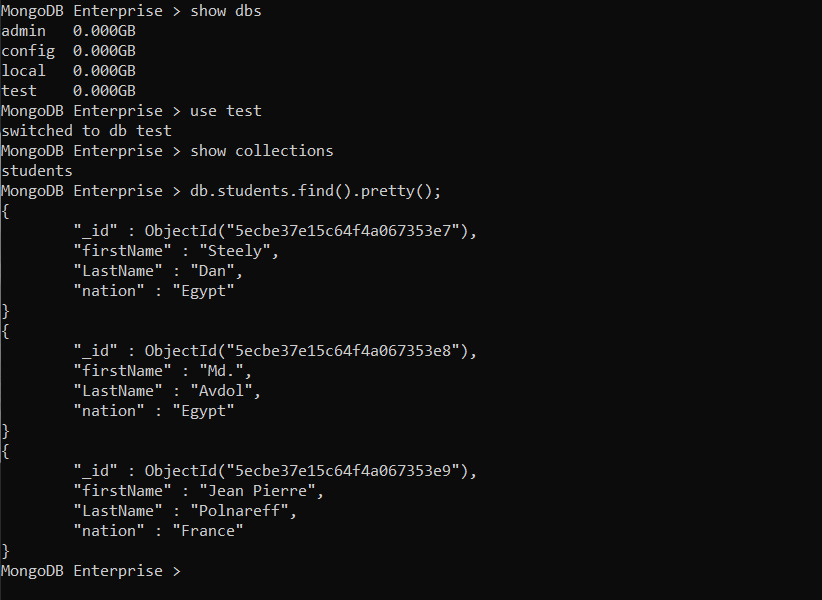This screenshot has height=600, width=822.
Task: Click the firstName value "Jean Pierre"
Action: [257, 491]
